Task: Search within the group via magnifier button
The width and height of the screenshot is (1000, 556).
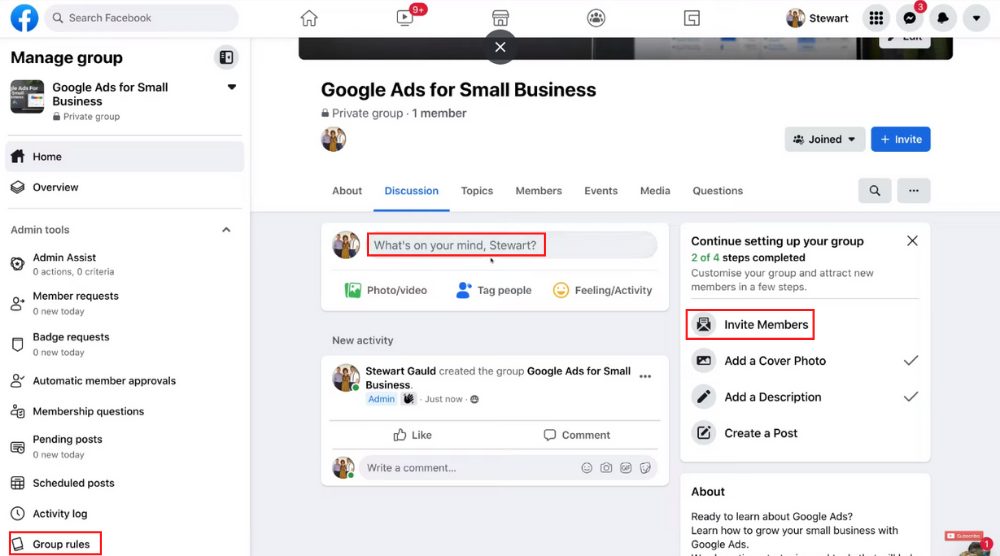Action: pyautogui.click(x=874, y=191)
